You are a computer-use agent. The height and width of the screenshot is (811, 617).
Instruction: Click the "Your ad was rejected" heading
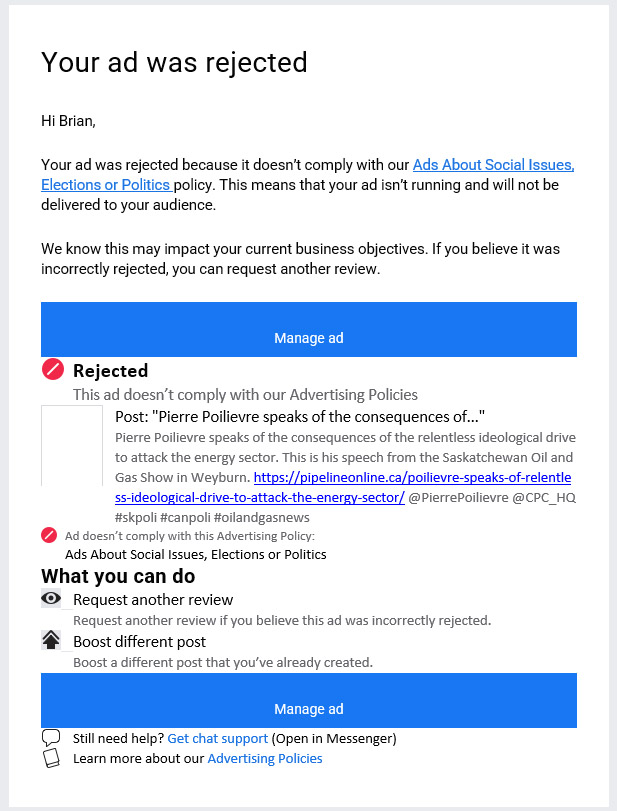click(174, 62)
